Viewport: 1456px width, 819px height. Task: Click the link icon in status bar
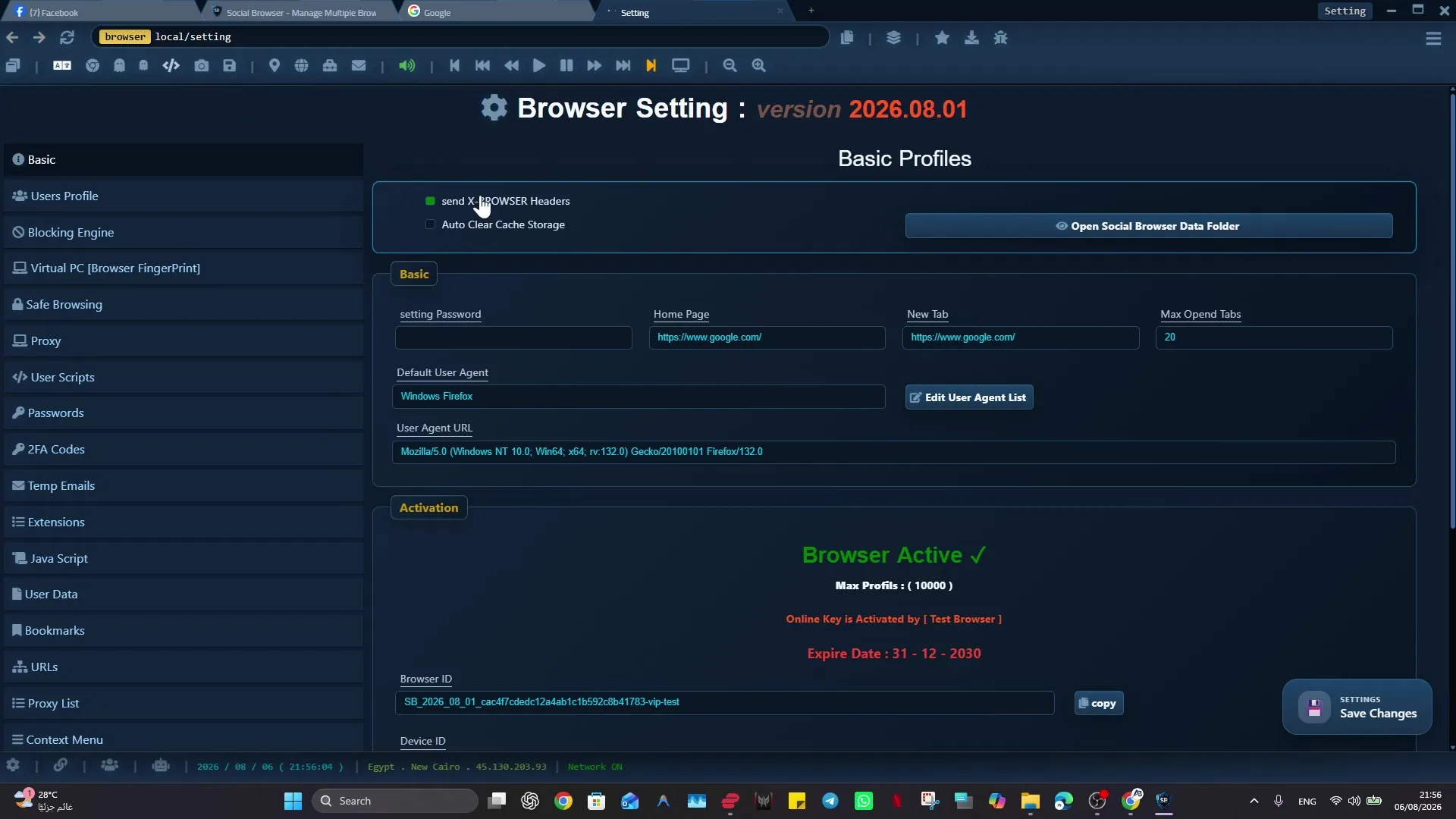click(60, 766)
